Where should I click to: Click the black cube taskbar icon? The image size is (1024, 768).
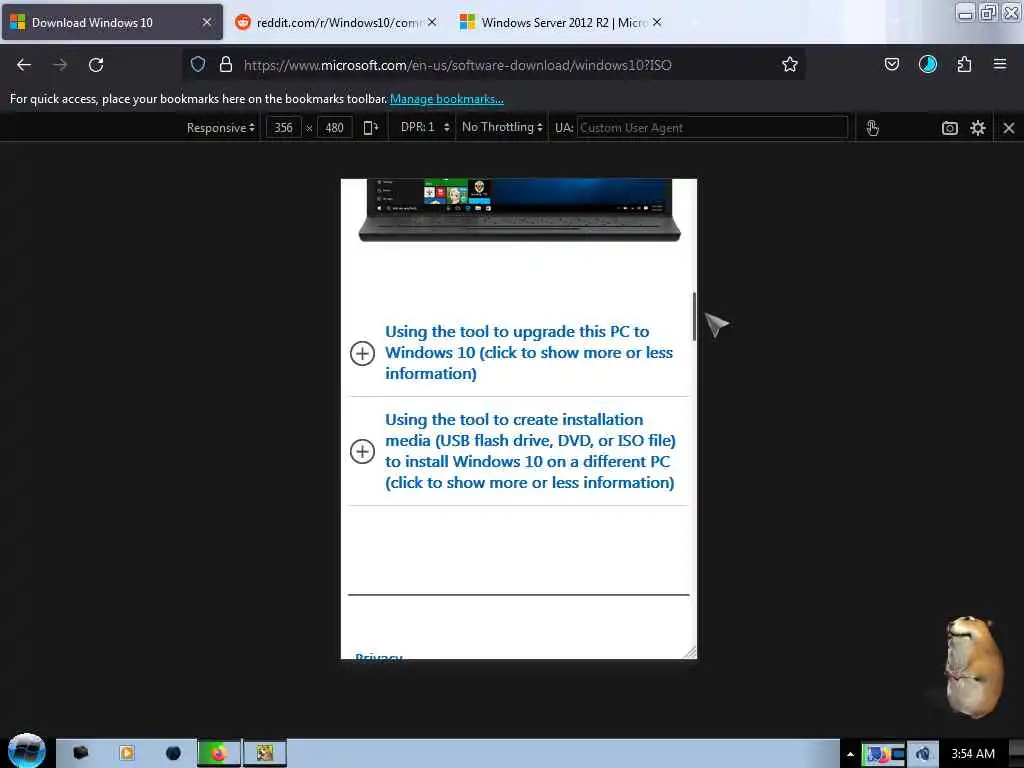(80, 753)
